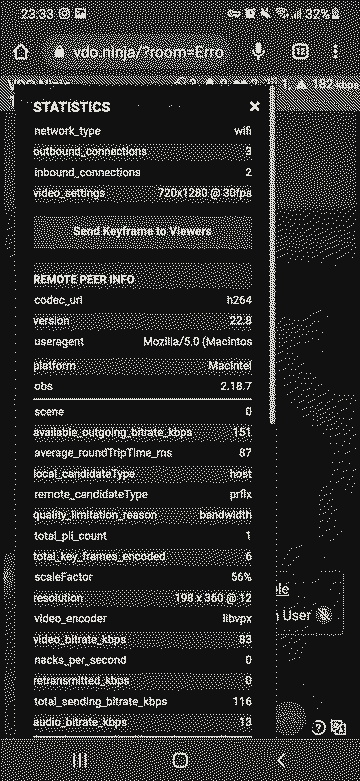This screenshot has height=781, width=360.
Task: Click the h264 value
Action: pyautogui.click(x=239, y=300)
